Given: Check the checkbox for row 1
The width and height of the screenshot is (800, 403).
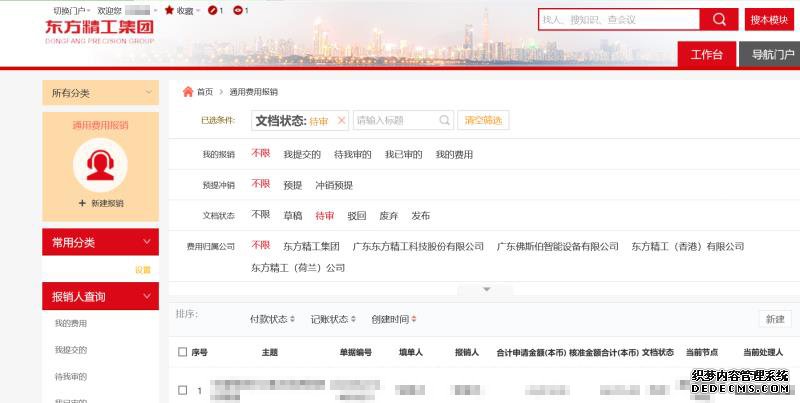Looking at the screenshot, I should (183, 390).
